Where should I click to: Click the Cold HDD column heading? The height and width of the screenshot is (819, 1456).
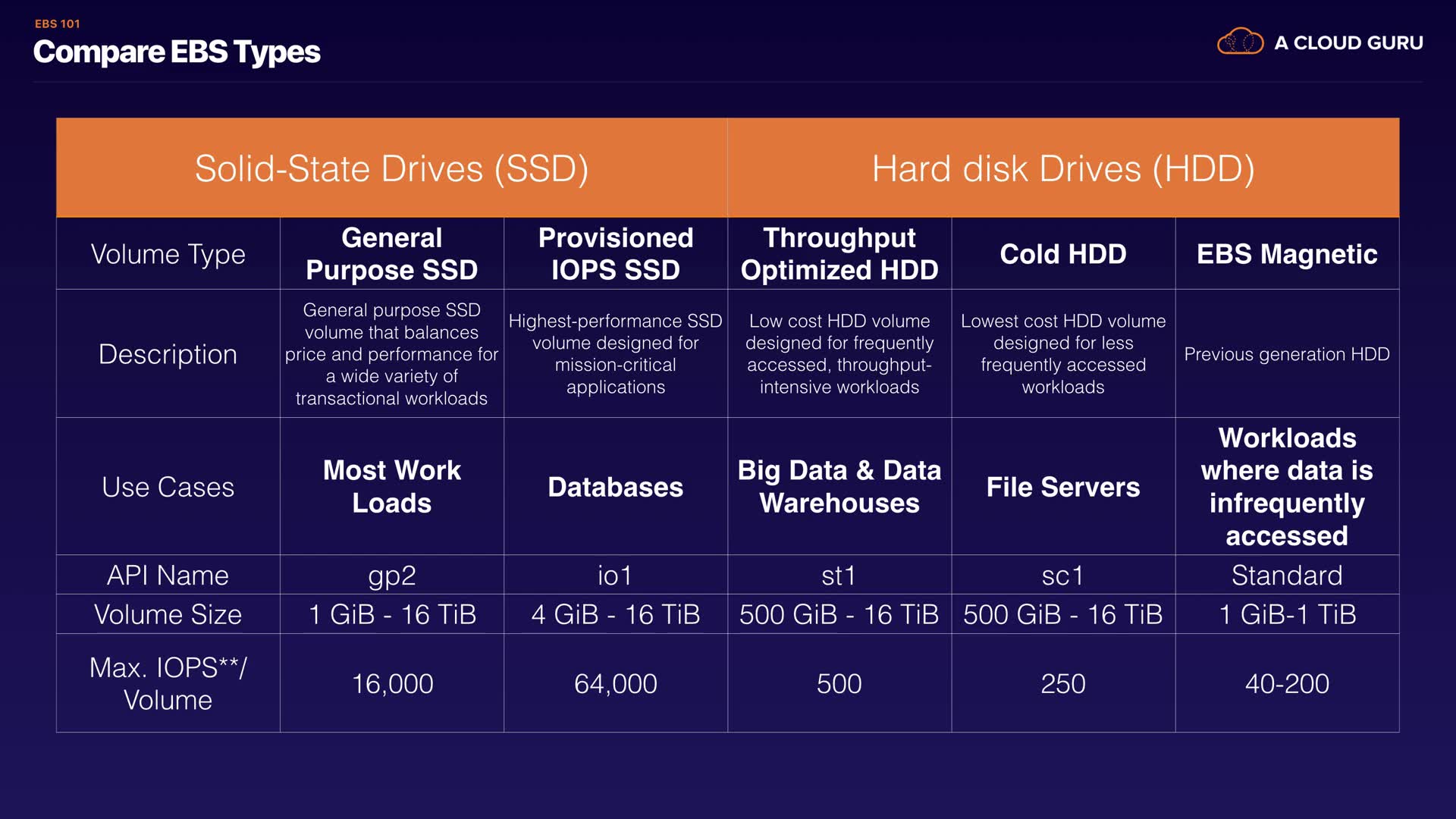[x=1062, y=254]
